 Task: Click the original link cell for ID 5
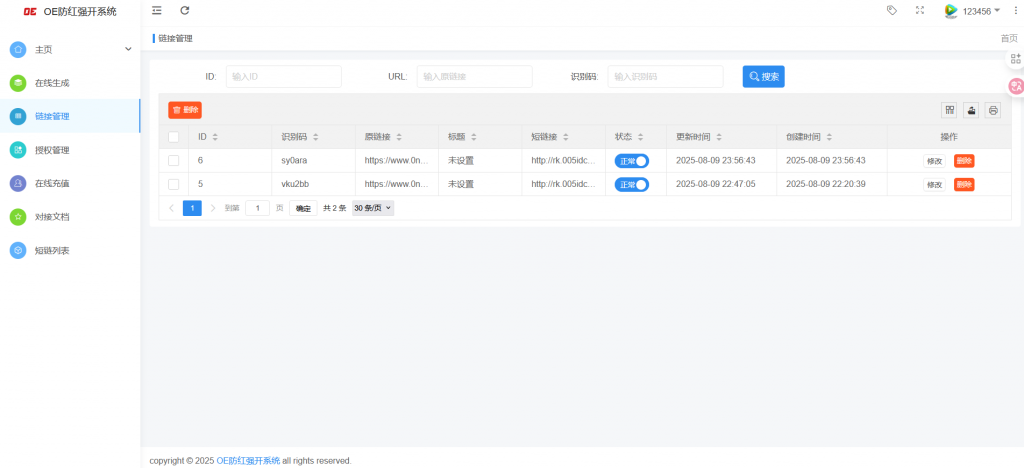tap(396, 184)
